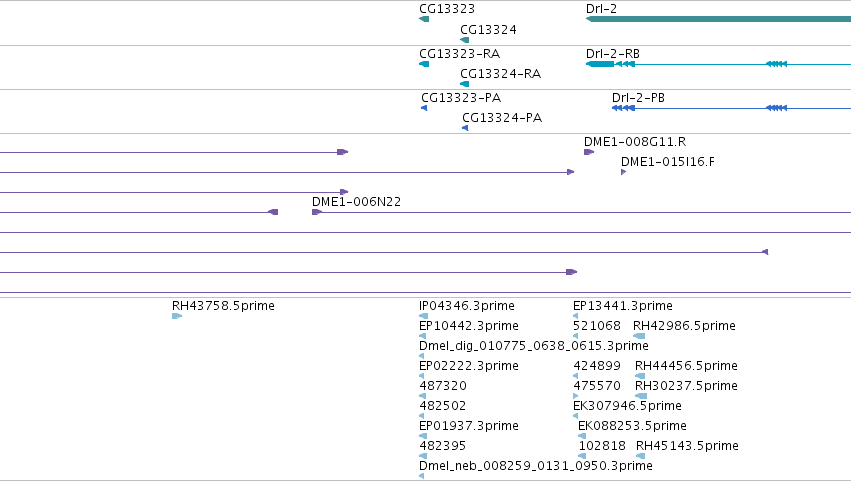Select the Drl-2-PB protein label
Viewport: 851px width, 481px height.
(638, 98)
